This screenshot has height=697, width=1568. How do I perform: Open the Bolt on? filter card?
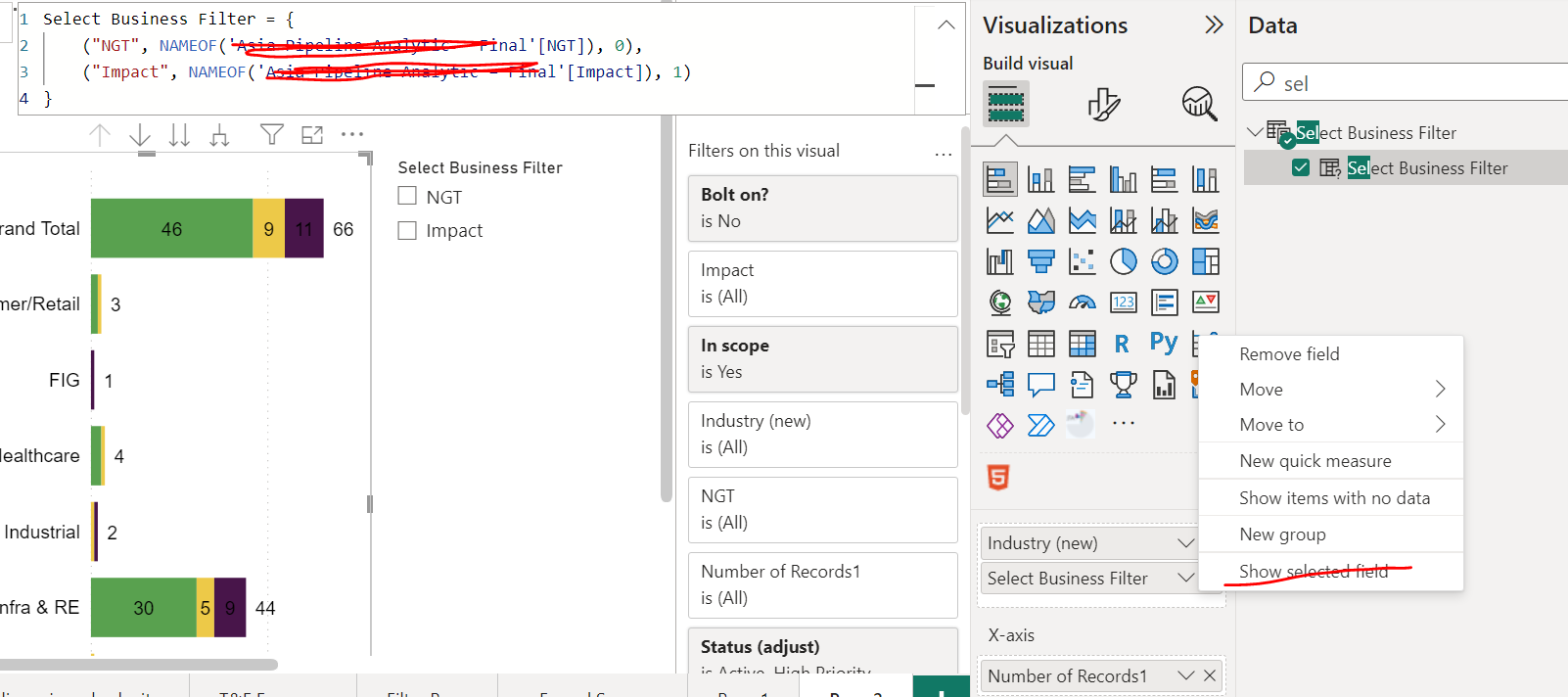pyautogui.click(x=823, y=209)
